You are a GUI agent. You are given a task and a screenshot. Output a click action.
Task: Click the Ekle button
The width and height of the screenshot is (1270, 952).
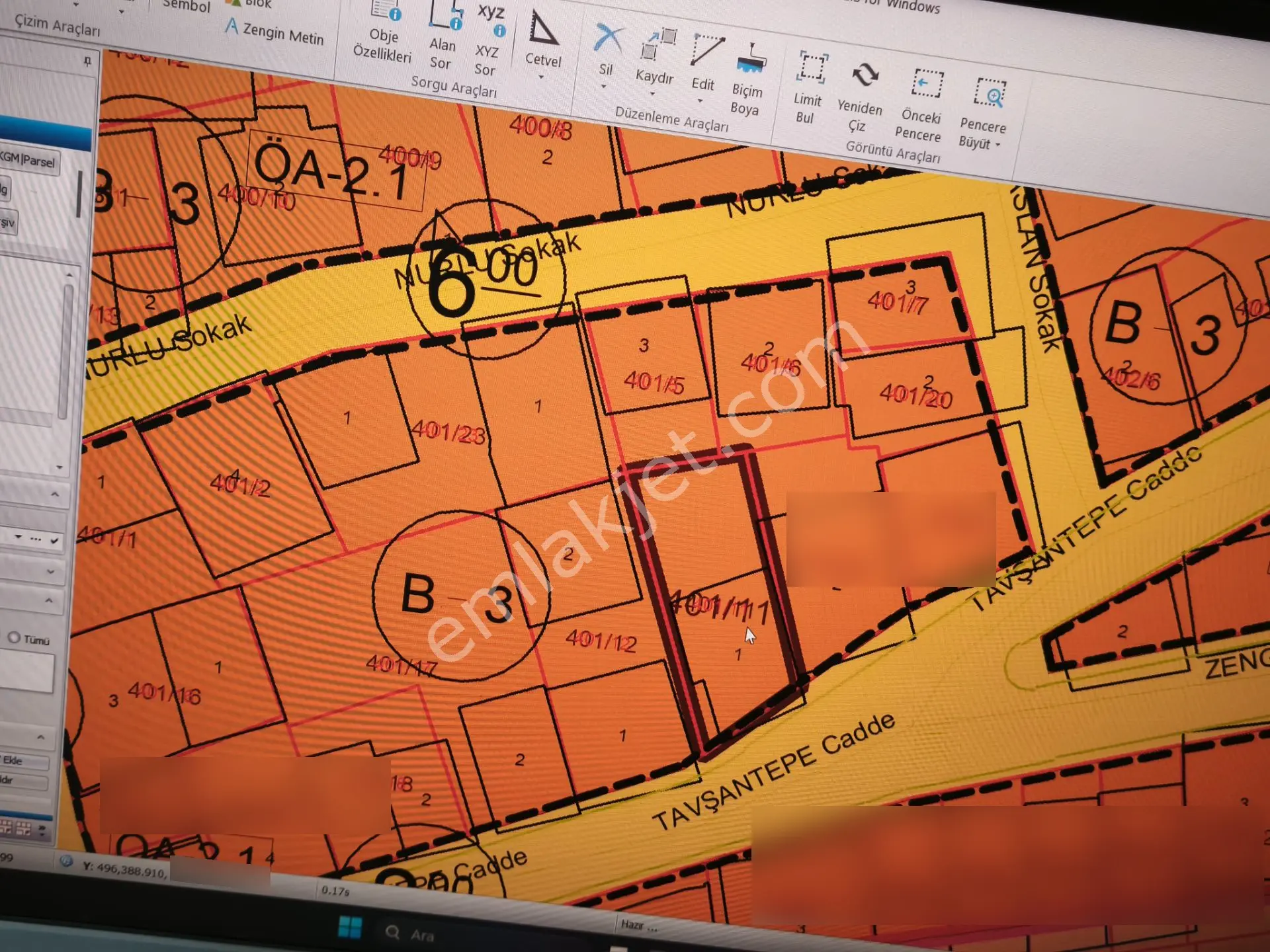coord(24,761)
